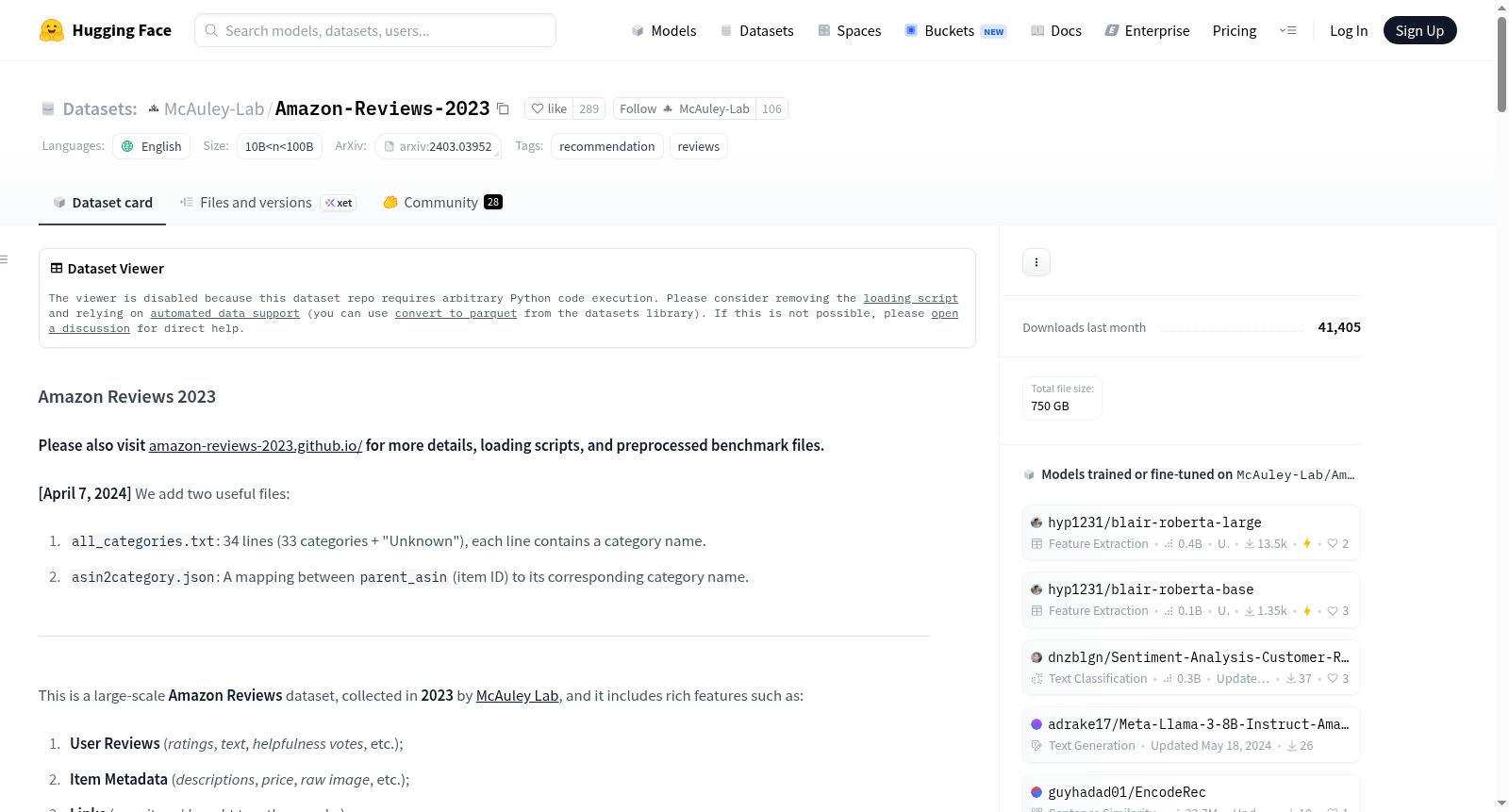Viewport: 1509px width, 812px height.
Task: Click the 10B<n<100B size tag
Action: [279, 146]
